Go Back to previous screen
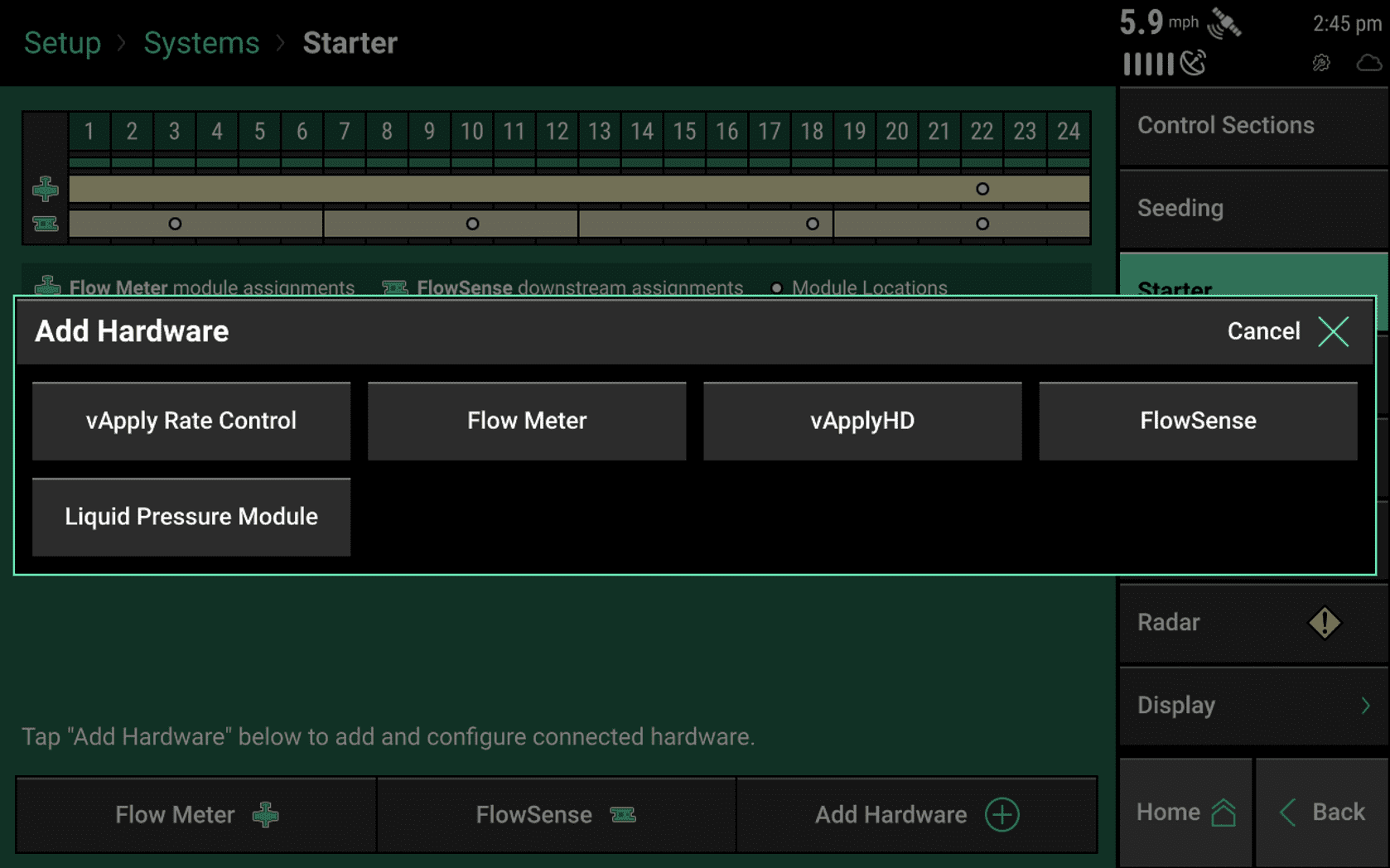The height and width of the screenshot is (868, 1390). point(1322,813)
